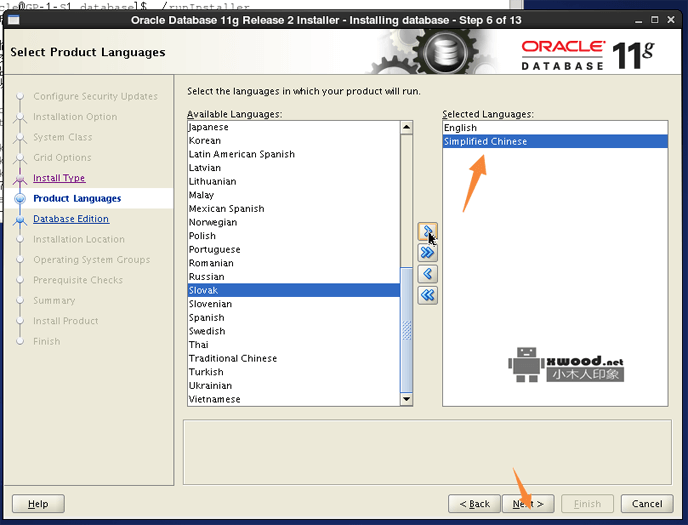This screenshot has height=525, width=688.
Task: Select the Product Languages step
Action: click(x=77, y=198)
